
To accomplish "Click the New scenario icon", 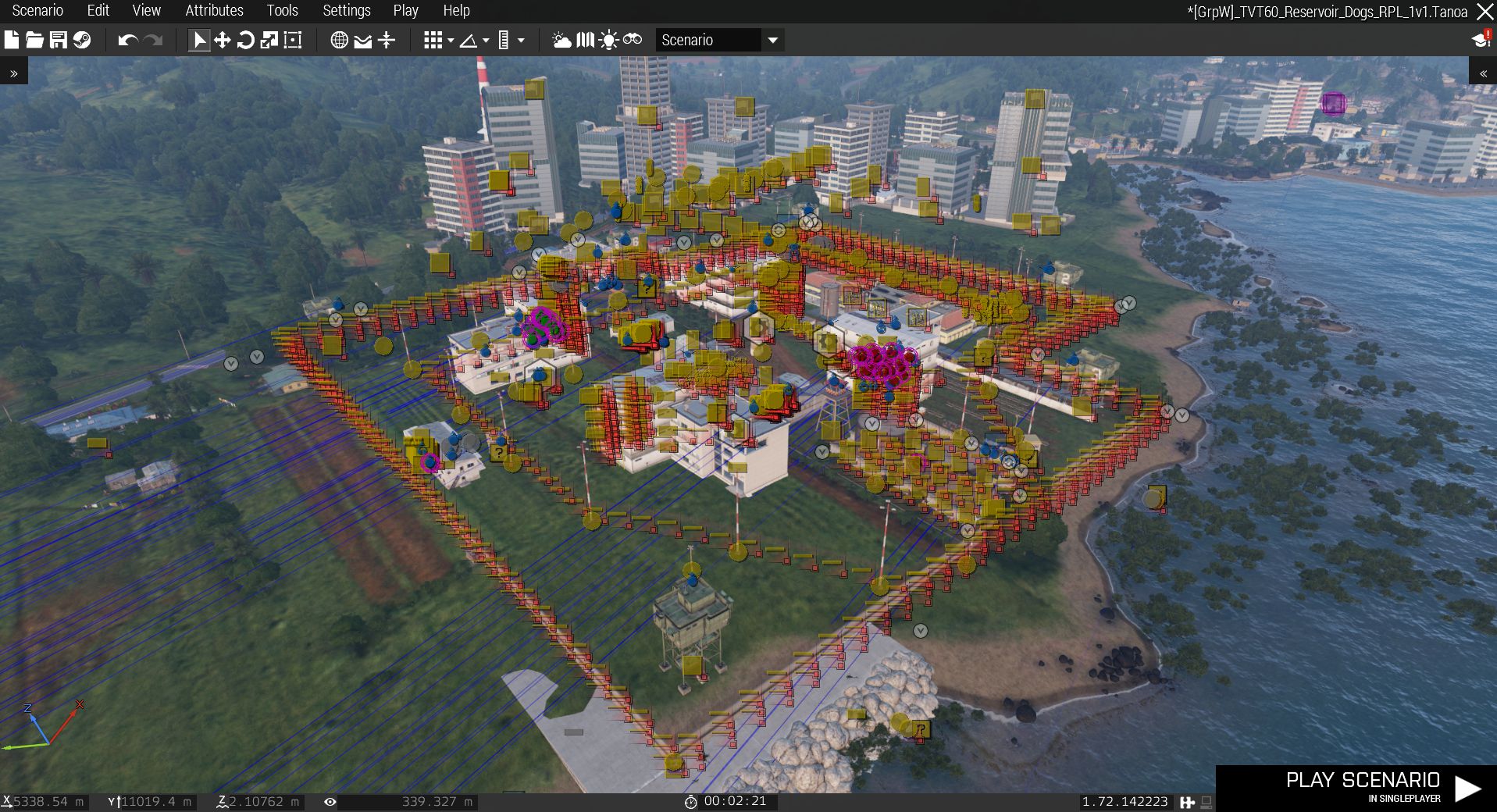I will (12, 40).
